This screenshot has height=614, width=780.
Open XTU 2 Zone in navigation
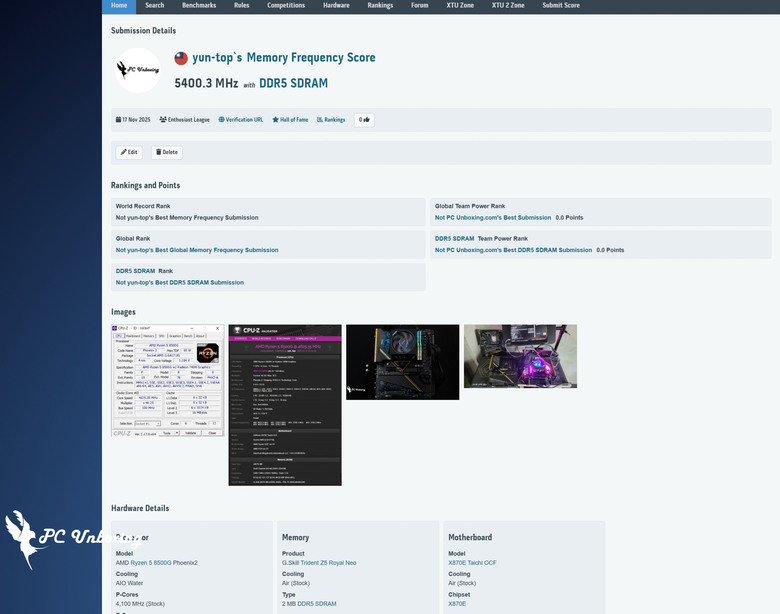point(508,5)
